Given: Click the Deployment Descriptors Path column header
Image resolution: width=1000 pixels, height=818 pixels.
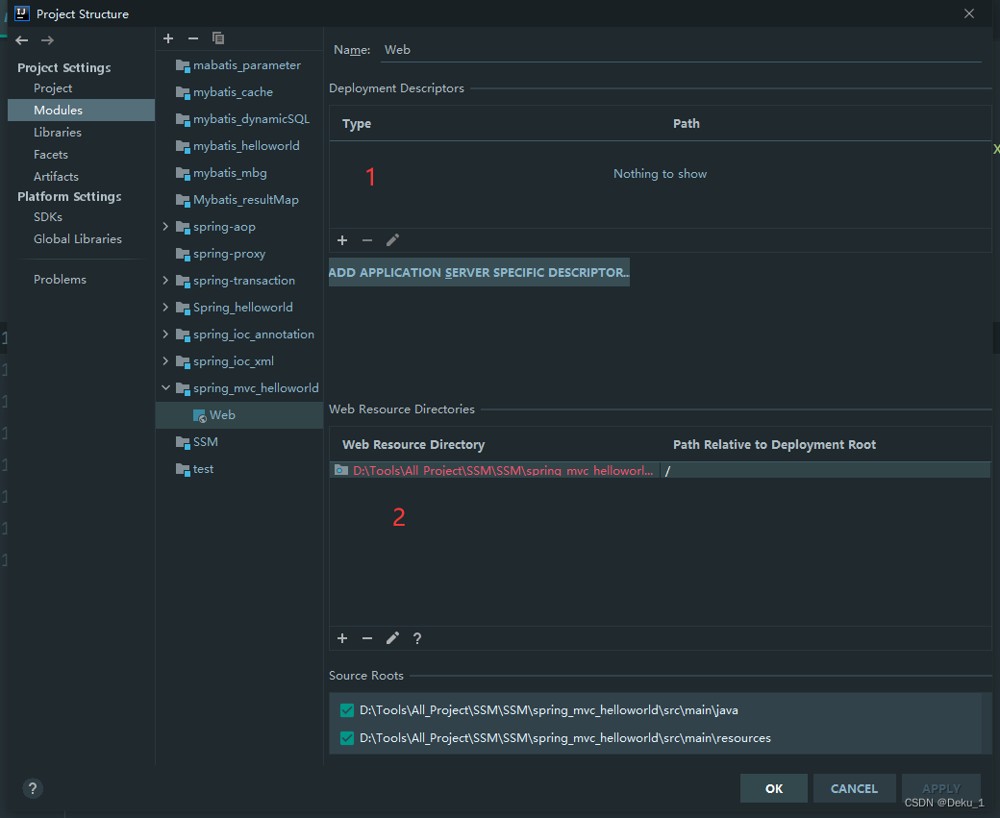Looking at the screenshot, I should coord(686,124).
